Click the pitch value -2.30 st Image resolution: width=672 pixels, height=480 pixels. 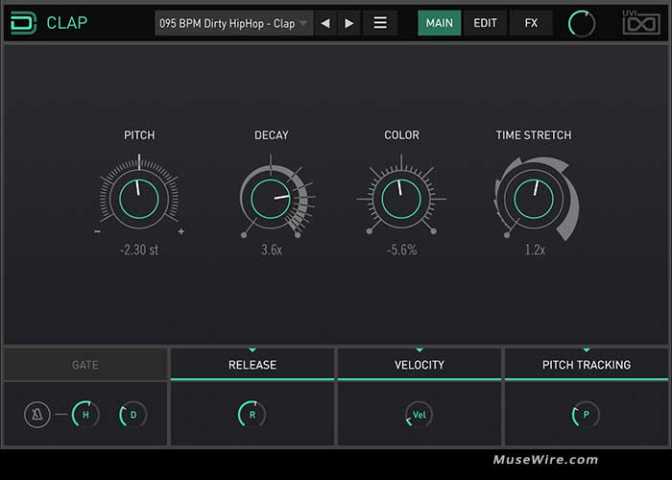click(x=139, y=249)
